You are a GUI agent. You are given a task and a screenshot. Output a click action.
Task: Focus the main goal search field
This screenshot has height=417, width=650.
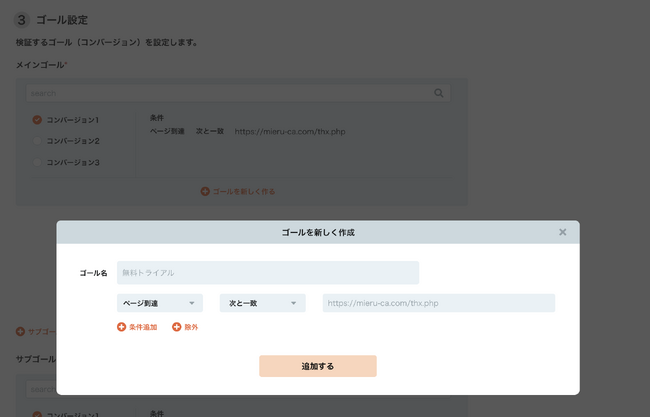238,93
